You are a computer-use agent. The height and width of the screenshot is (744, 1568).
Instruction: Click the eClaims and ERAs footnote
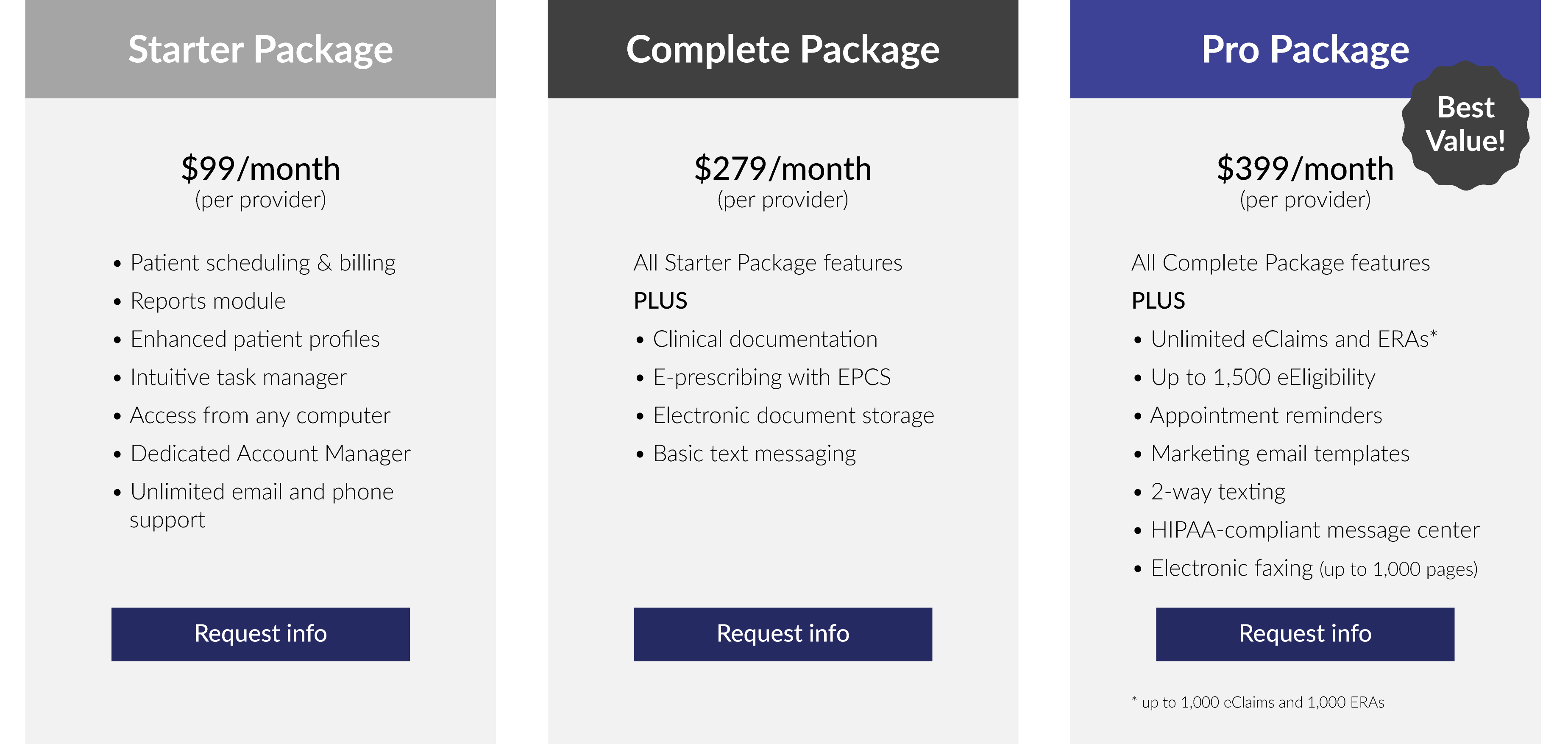pos(1258,702)
